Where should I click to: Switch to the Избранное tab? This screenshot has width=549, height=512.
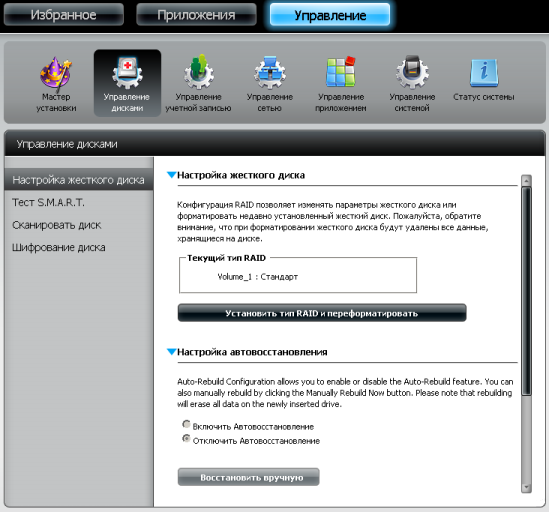[63, 15]
